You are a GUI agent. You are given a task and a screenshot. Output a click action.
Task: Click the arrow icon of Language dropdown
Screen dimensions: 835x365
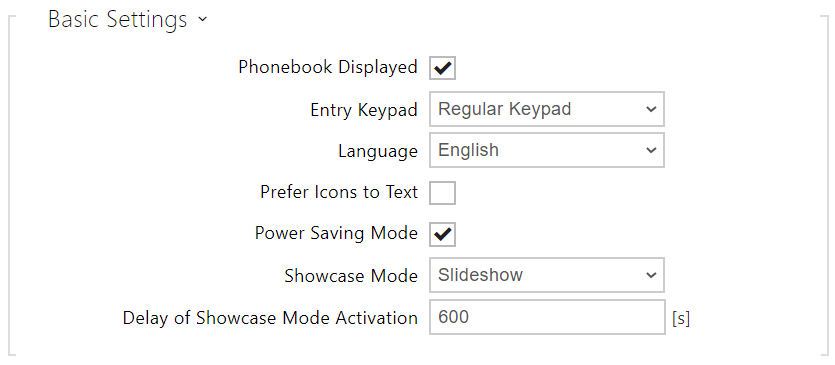[x=651, y=150]
